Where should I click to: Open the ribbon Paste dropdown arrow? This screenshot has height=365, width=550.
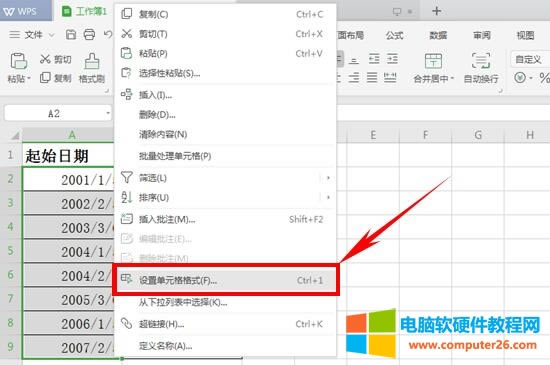click(x=29, y=79)
